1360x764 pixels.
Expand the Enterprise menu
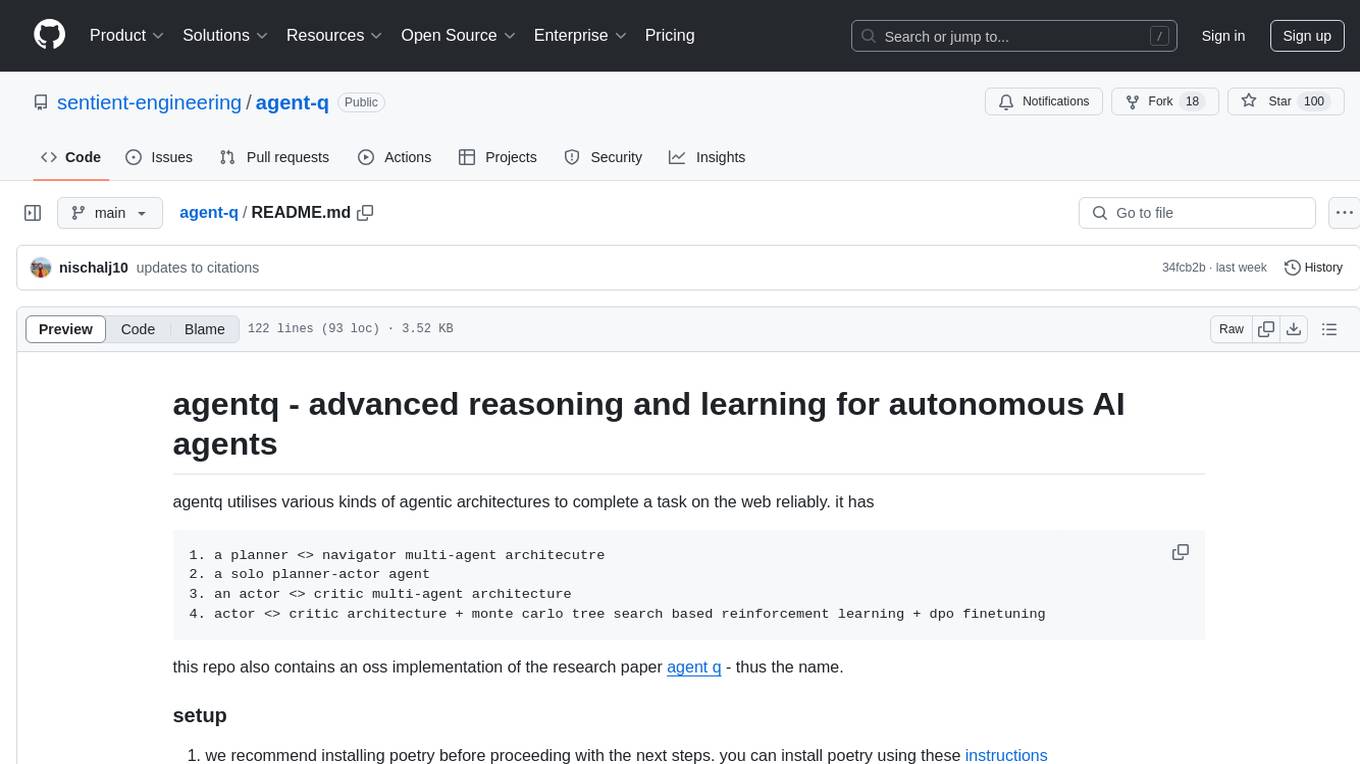coord(580,35)
